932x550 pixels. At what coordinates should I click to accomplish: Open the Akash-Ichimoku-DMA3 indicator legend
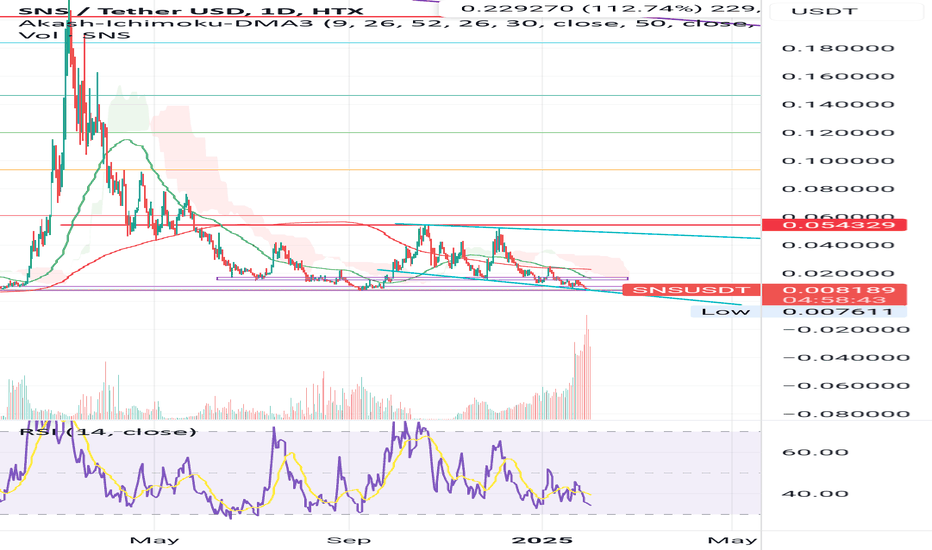(x=388, y=23)
